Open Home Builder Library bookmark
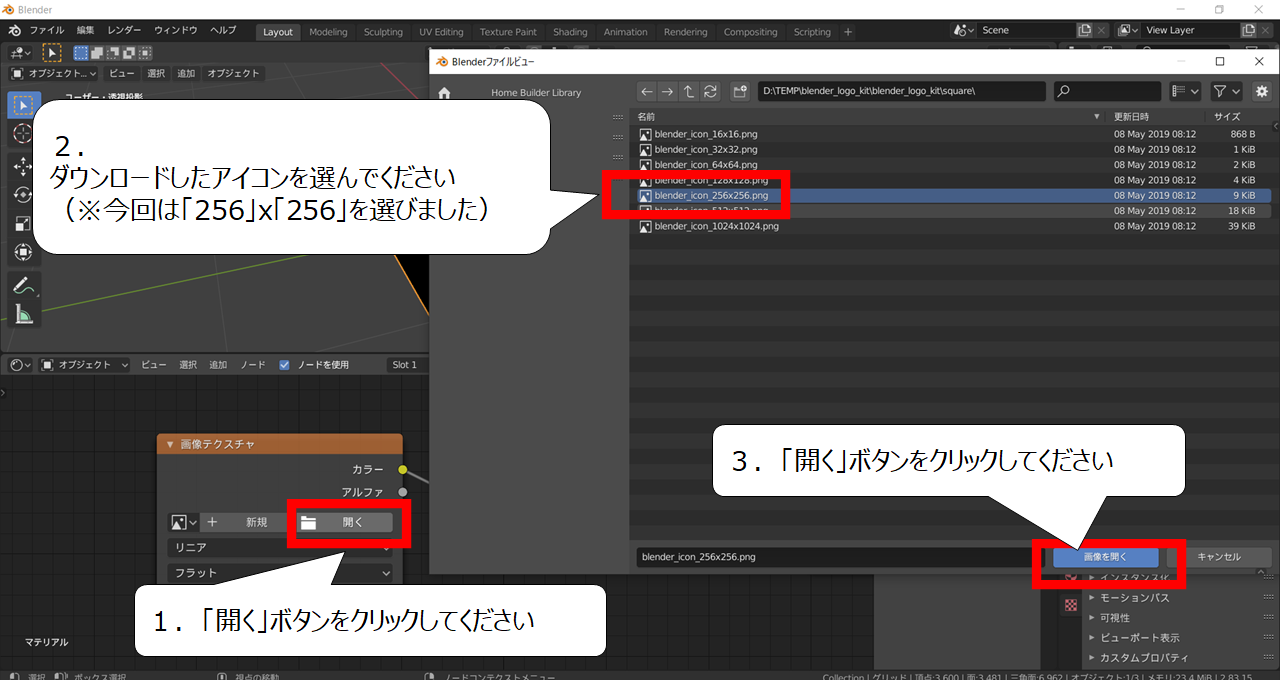 pos(536,93)
